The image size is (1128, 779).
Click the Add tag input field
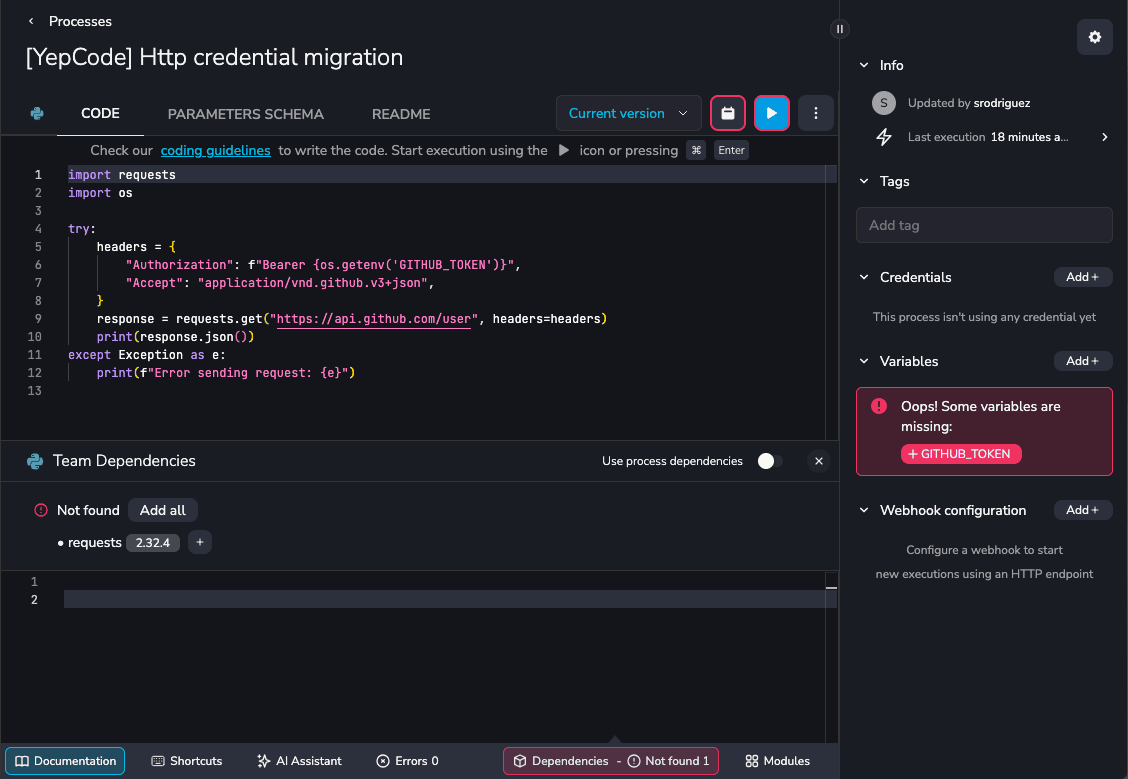pyautogui.click(x=984, y=225)
